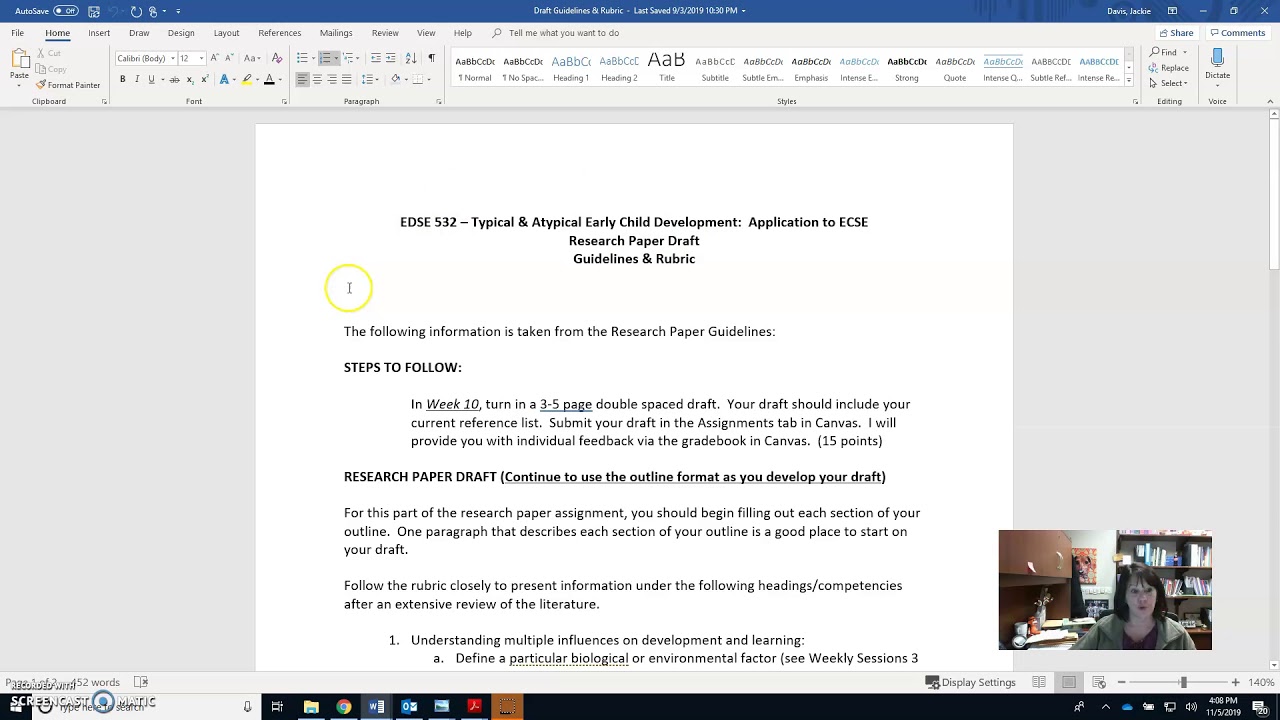Open the Comments pane

coord(1237,33)
